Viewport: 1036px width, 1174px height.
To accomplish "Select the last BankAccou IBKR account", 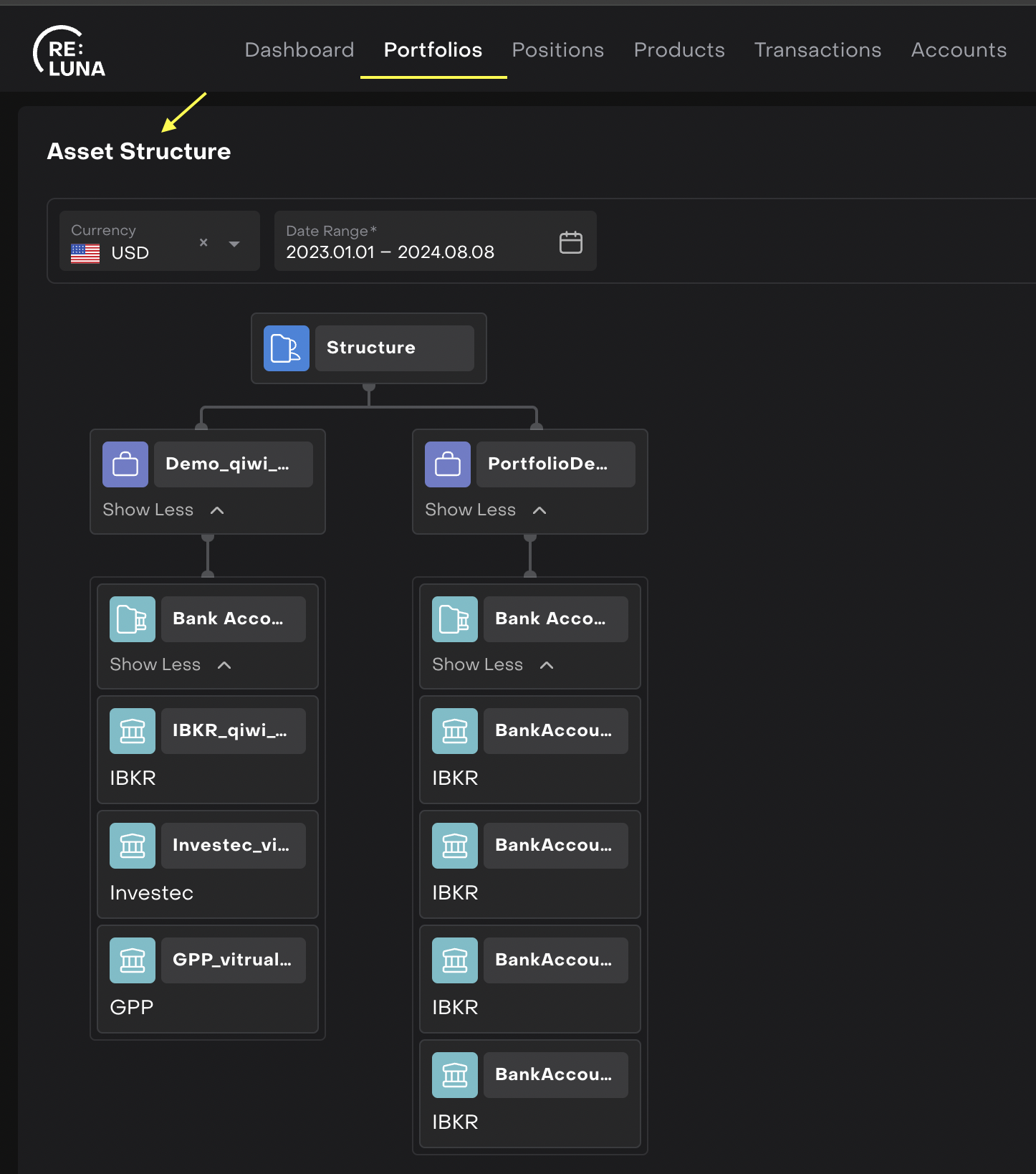I will pos(555,1075).
